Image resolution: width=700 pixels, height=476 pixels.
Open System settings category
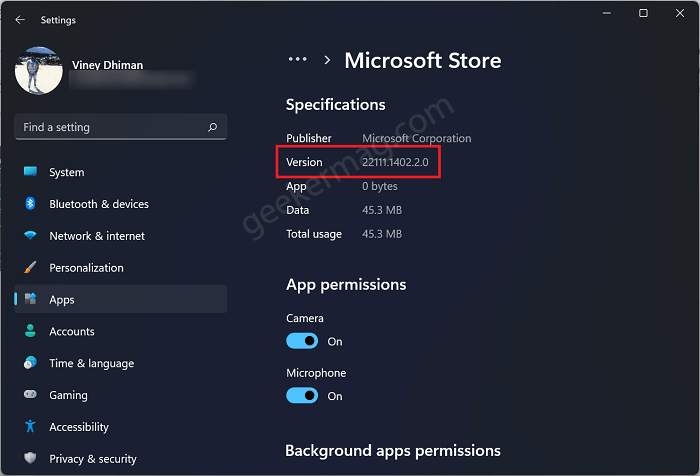tap(121, 172)
